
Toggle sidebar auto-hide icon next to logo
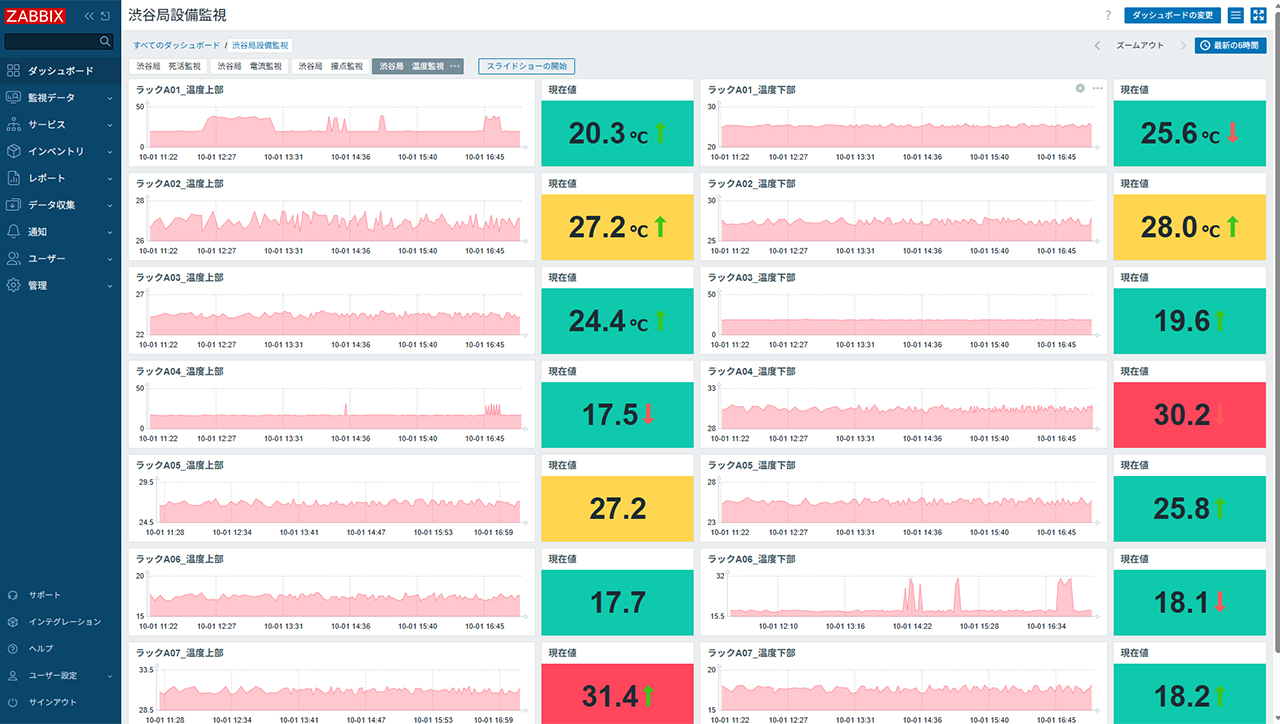point(106,16)
